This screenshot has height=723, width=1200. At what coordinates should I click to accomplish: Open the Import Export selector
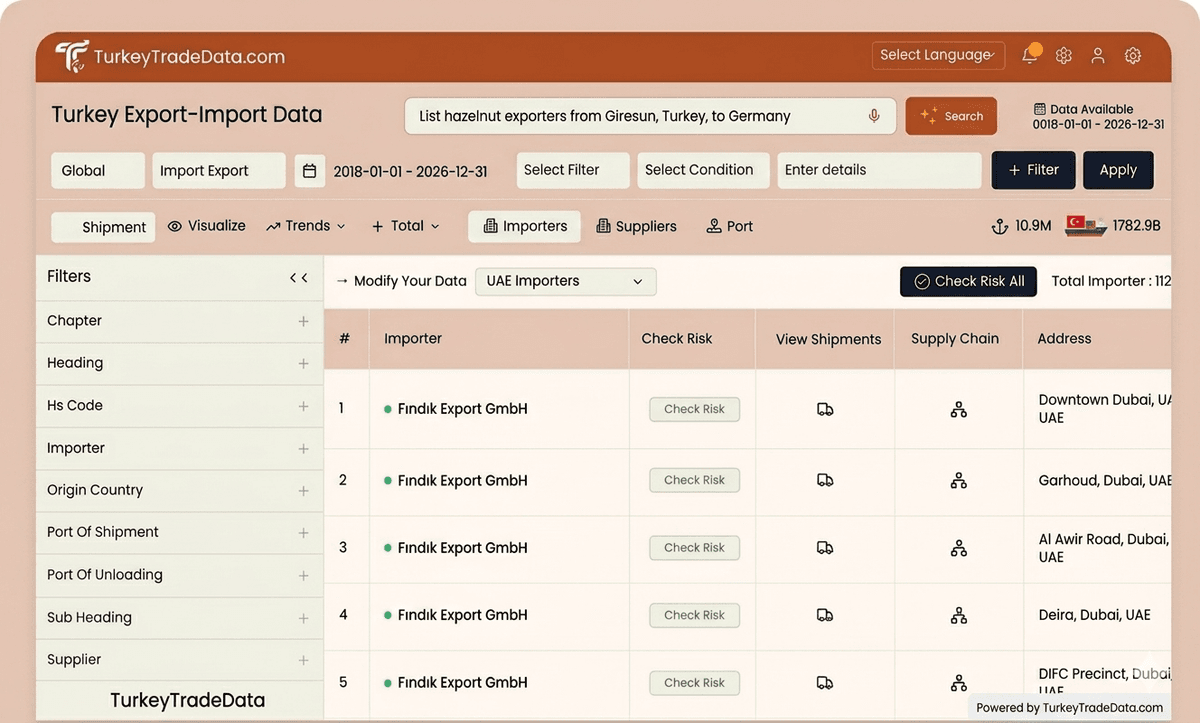(x=219, y=171)
